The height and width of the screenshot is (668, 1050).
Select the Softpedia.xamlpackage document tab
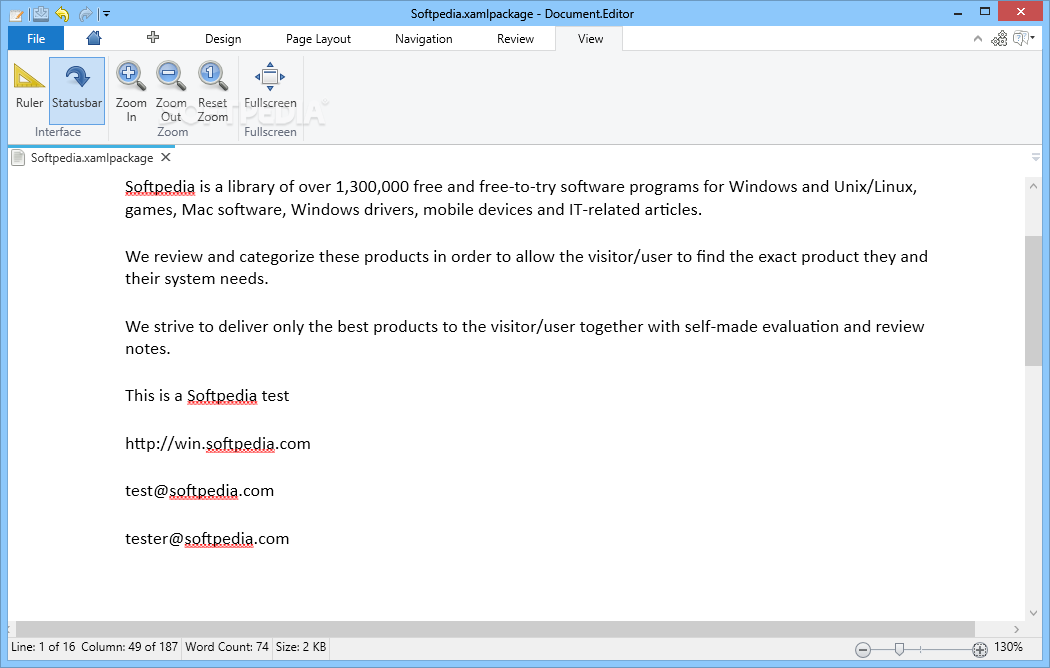92,158
